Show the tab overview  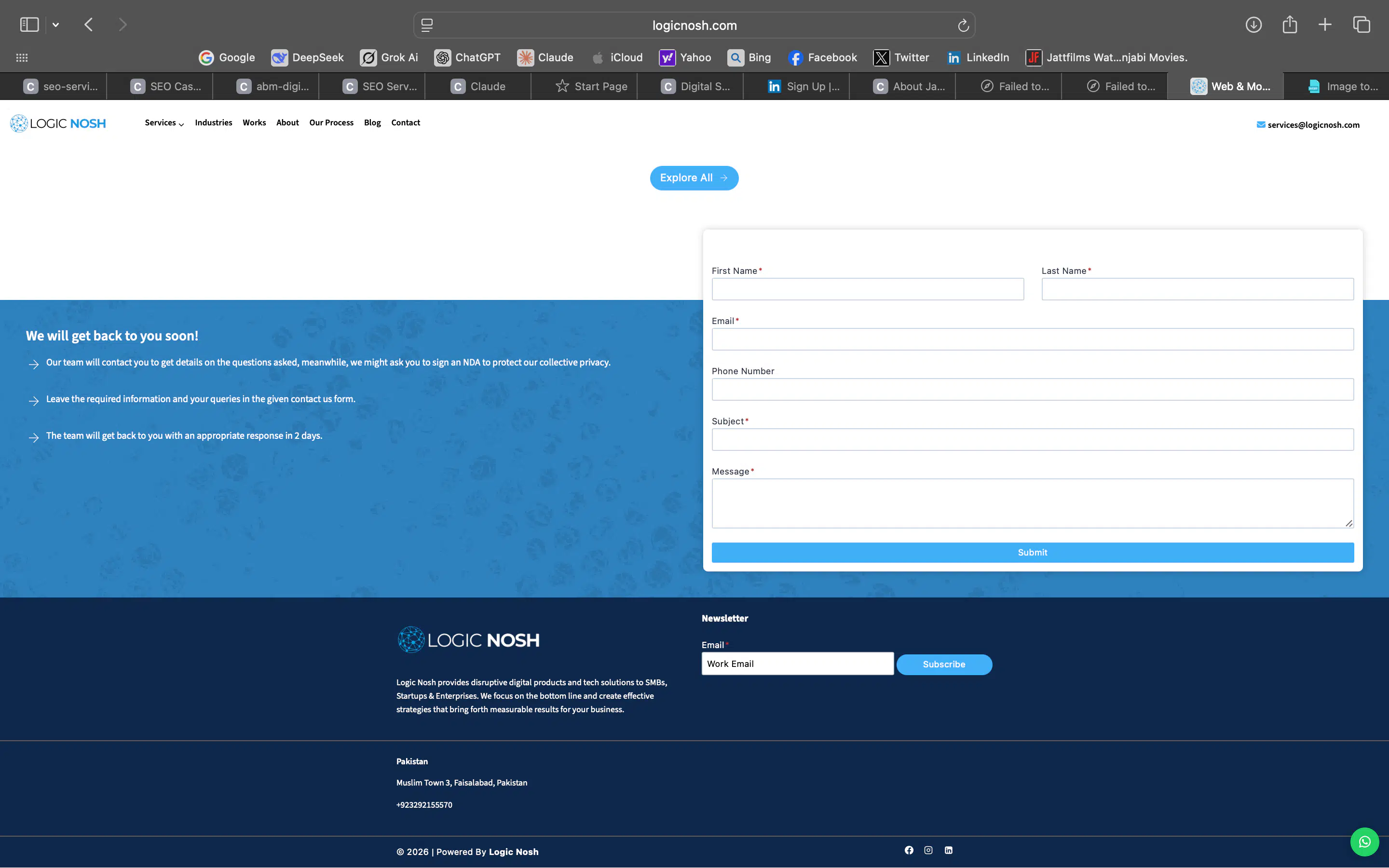tap(1361, 25)
